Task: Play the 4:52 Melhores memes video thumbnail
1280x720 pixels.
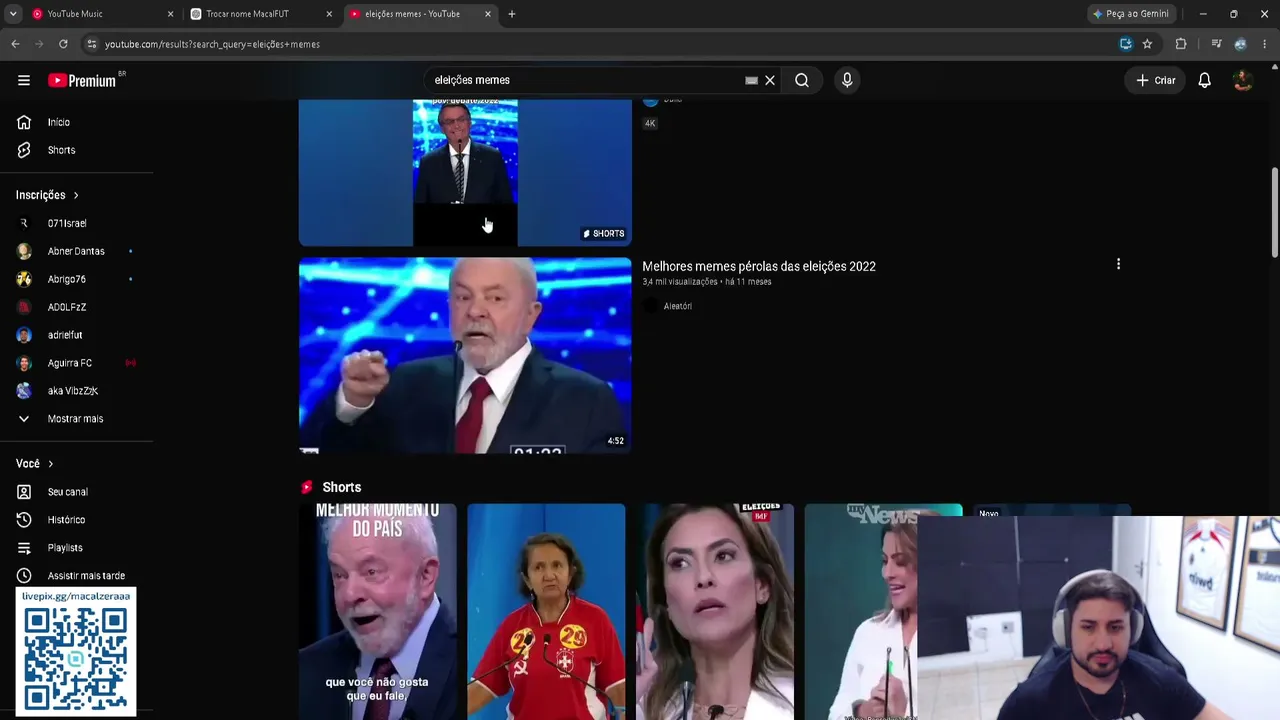Action: point(465,355)
